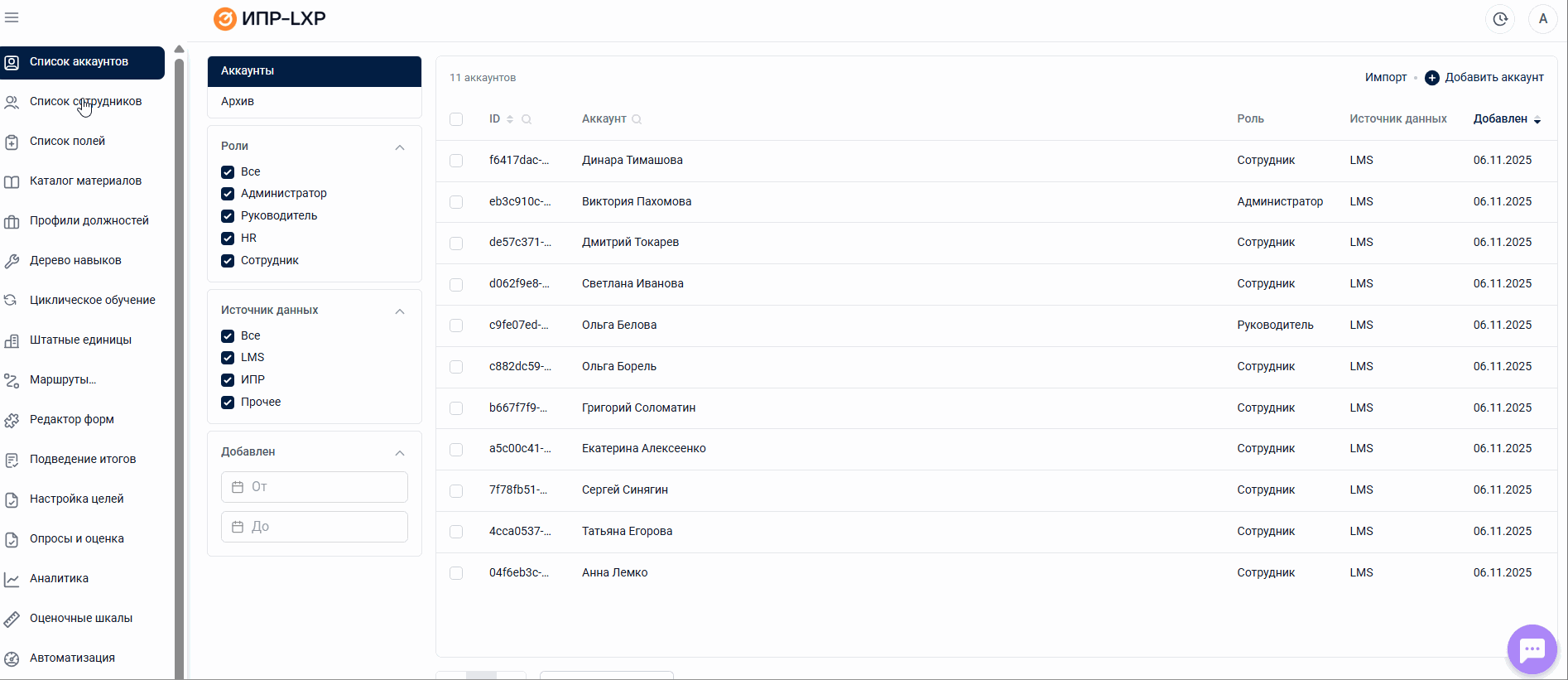Click the Каталог материалов book icon

pyautogui.click(x=12, y=181)
